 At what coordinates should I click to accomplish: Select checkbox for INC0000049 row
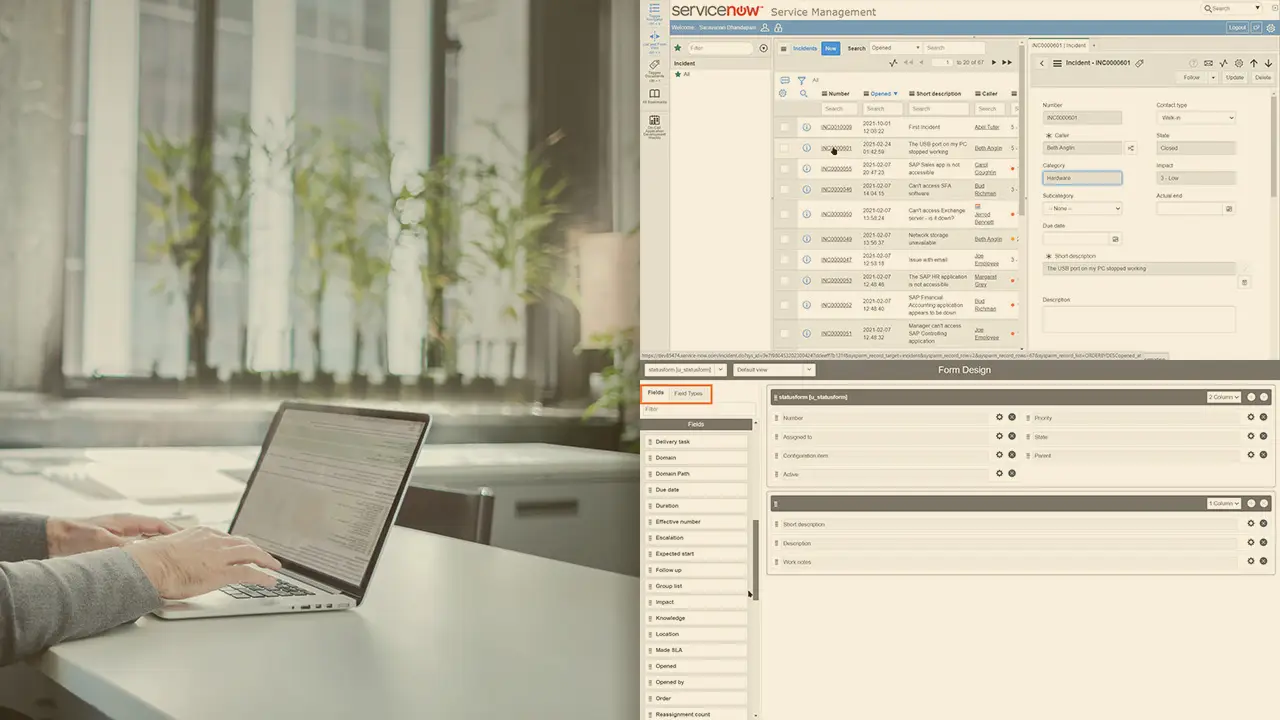pyautogui.click(x=784, y=239)
